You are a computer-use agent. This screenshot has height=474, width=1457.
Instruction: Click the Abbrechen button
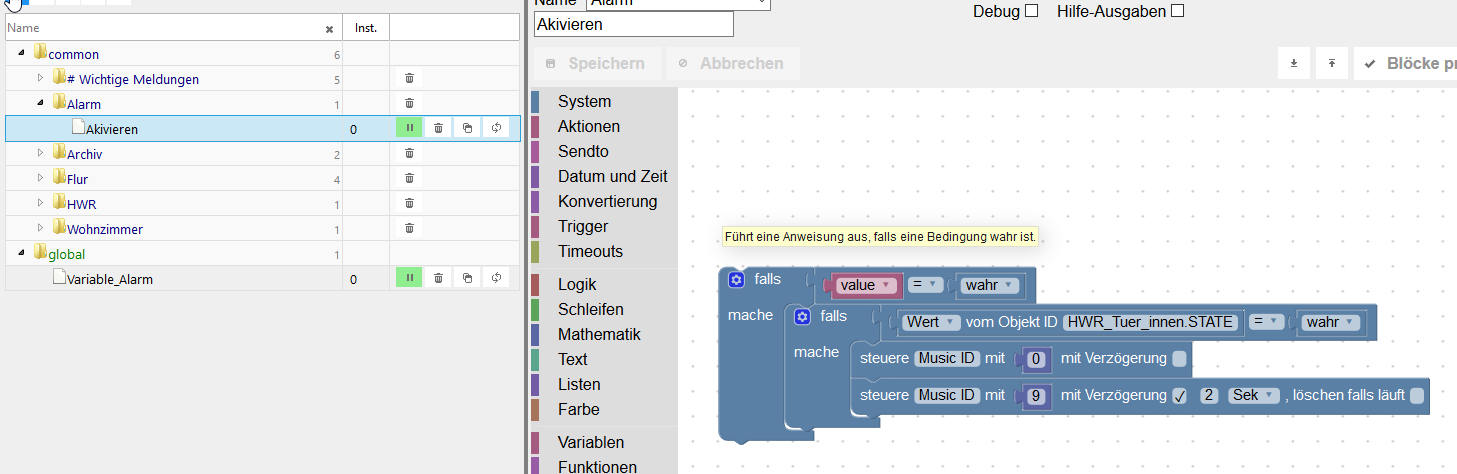pyautogui.click(x=733, y=63)
